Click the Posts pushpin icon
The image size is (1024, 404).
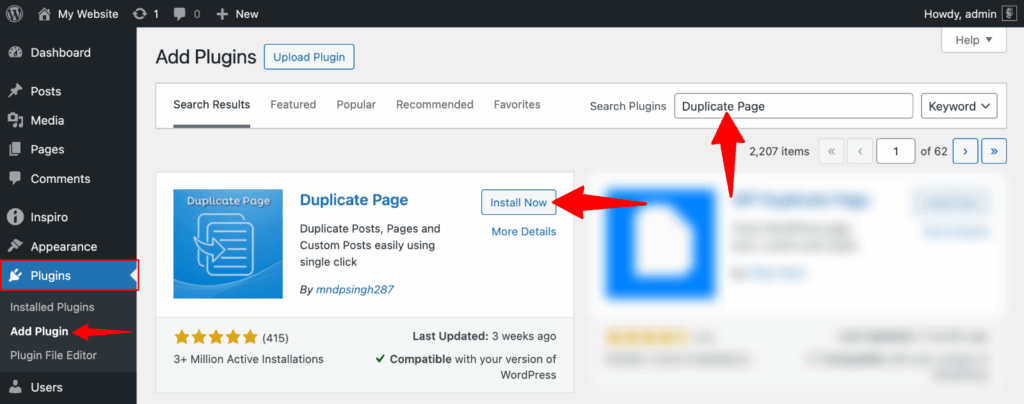point(16,91)
